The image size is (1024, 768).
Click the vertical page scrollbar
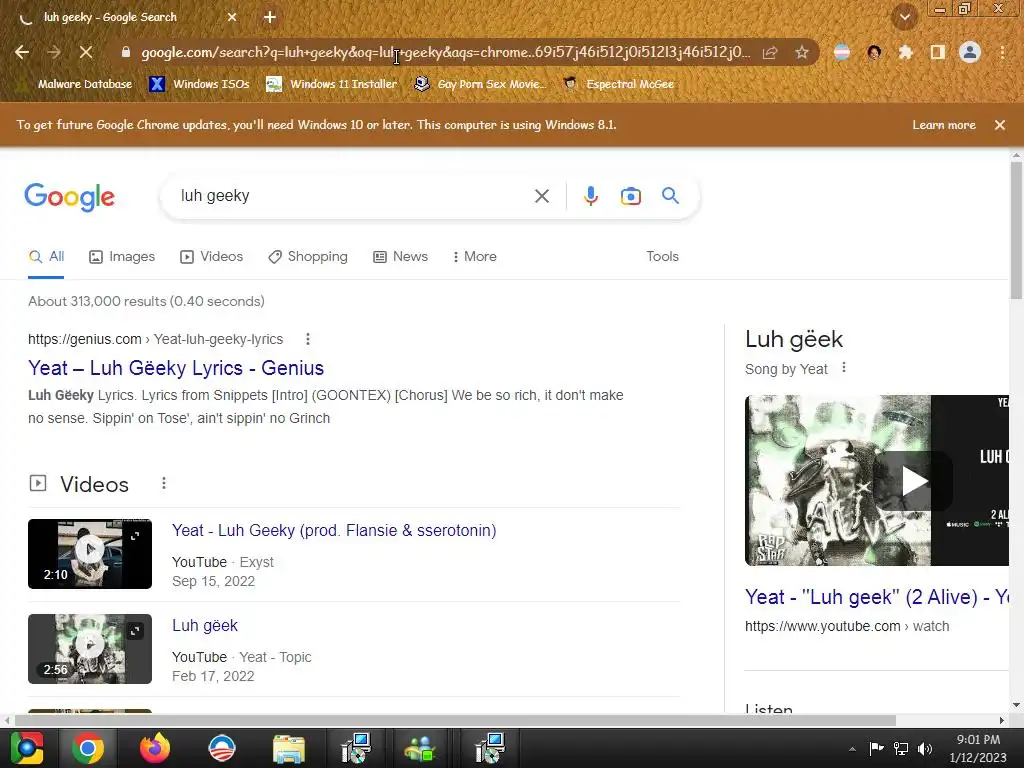[1016, 229]
